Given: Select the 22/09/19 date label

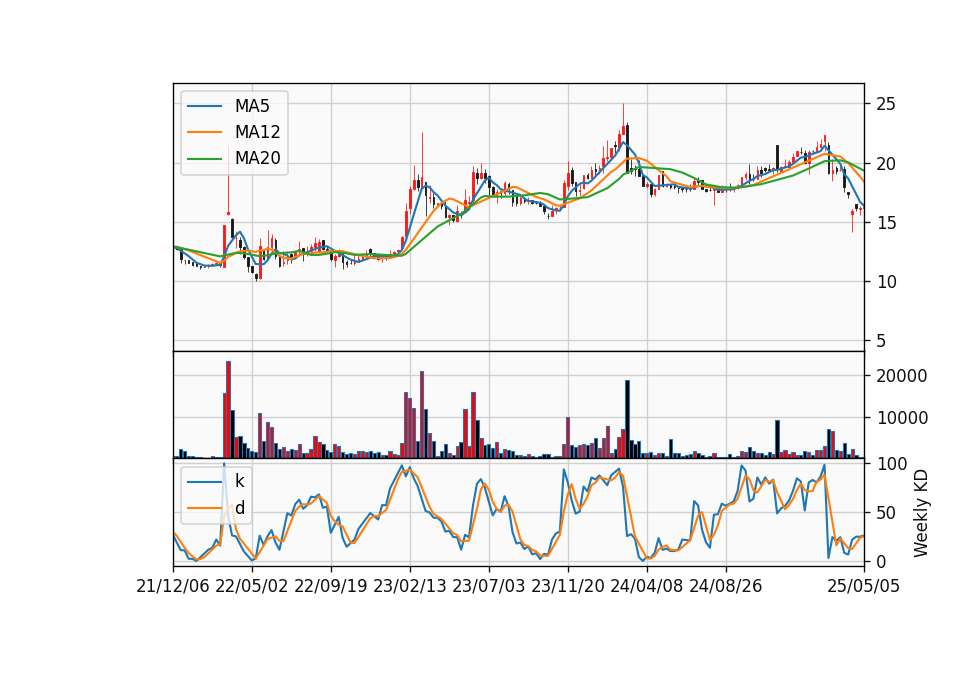Looking at the screenshot, I should click(x=331, y=587).
